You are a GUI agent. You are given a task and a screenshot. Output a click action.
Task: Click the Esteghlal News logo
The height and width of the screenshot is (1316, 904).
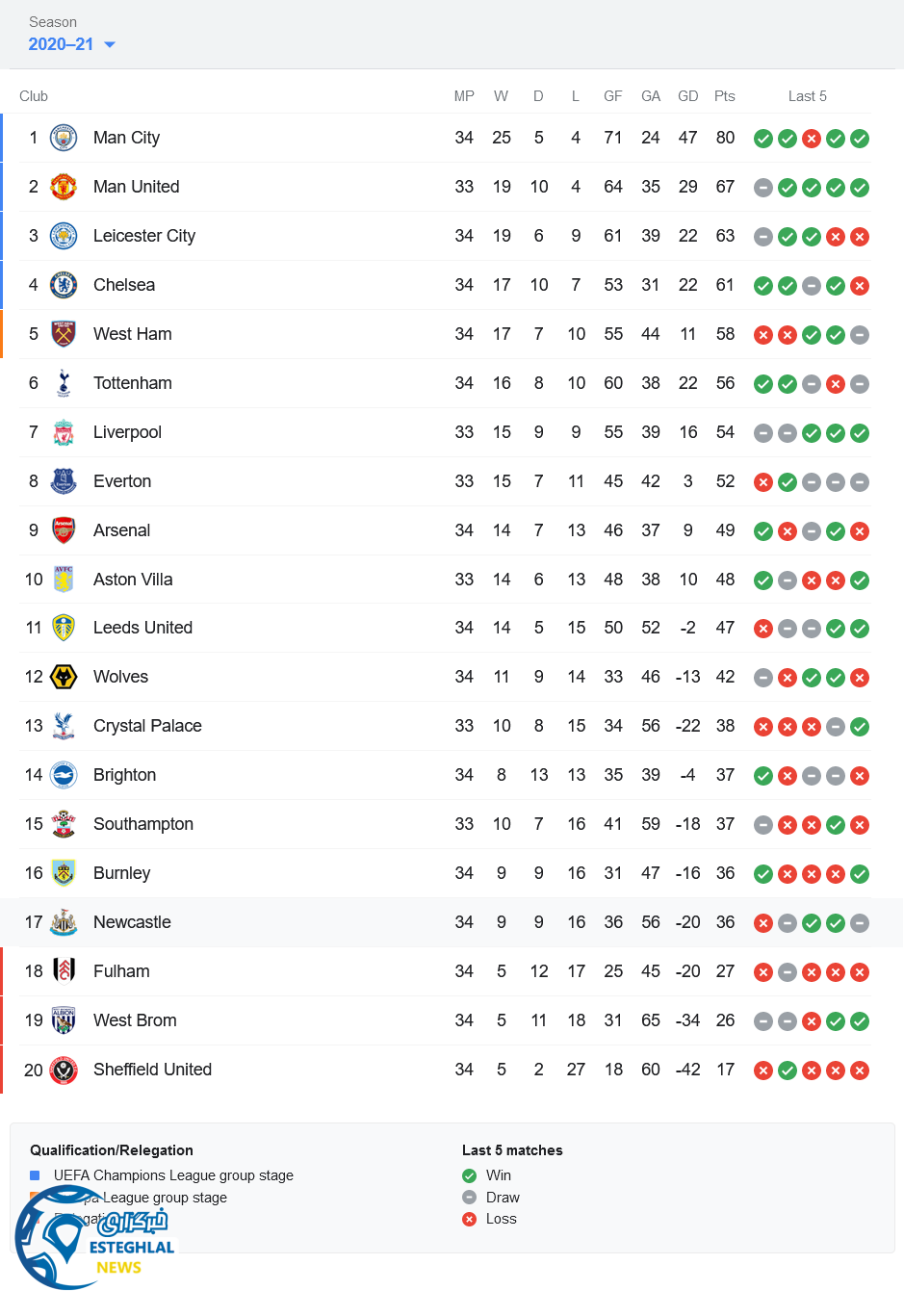coord(94,1239)
